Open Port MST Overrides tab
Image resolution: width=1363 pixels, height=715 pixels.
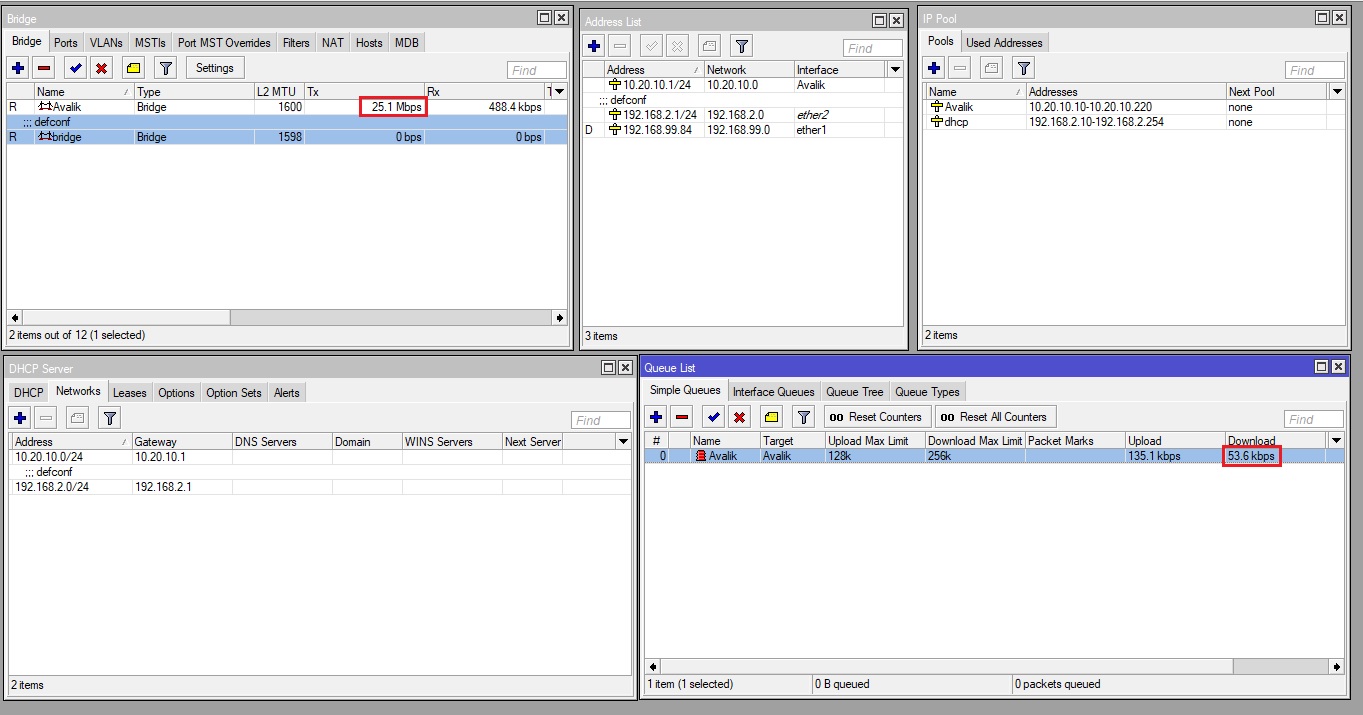coord(224,43)
